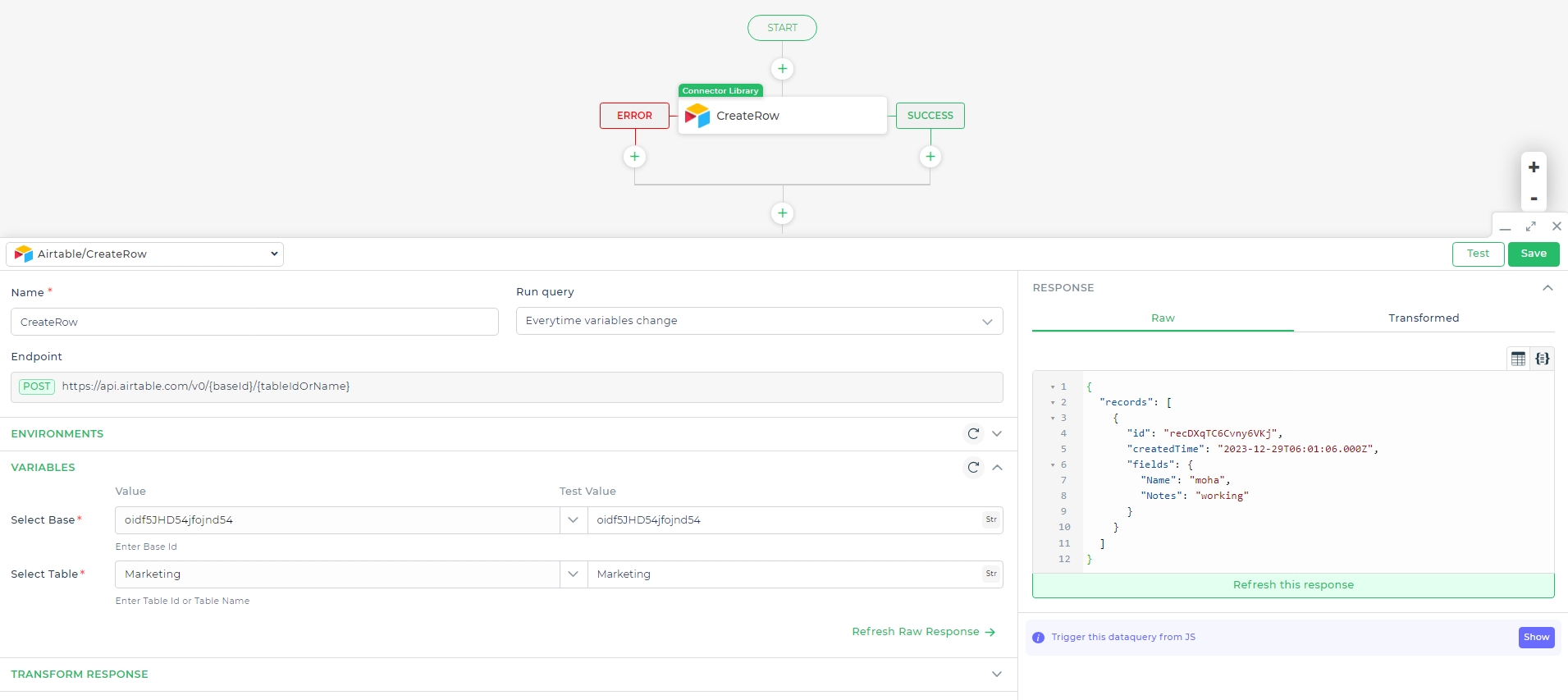This screenshot has width=1568, height=700.
Task: Expand the Transform Response section
Action: pos(997,675)
